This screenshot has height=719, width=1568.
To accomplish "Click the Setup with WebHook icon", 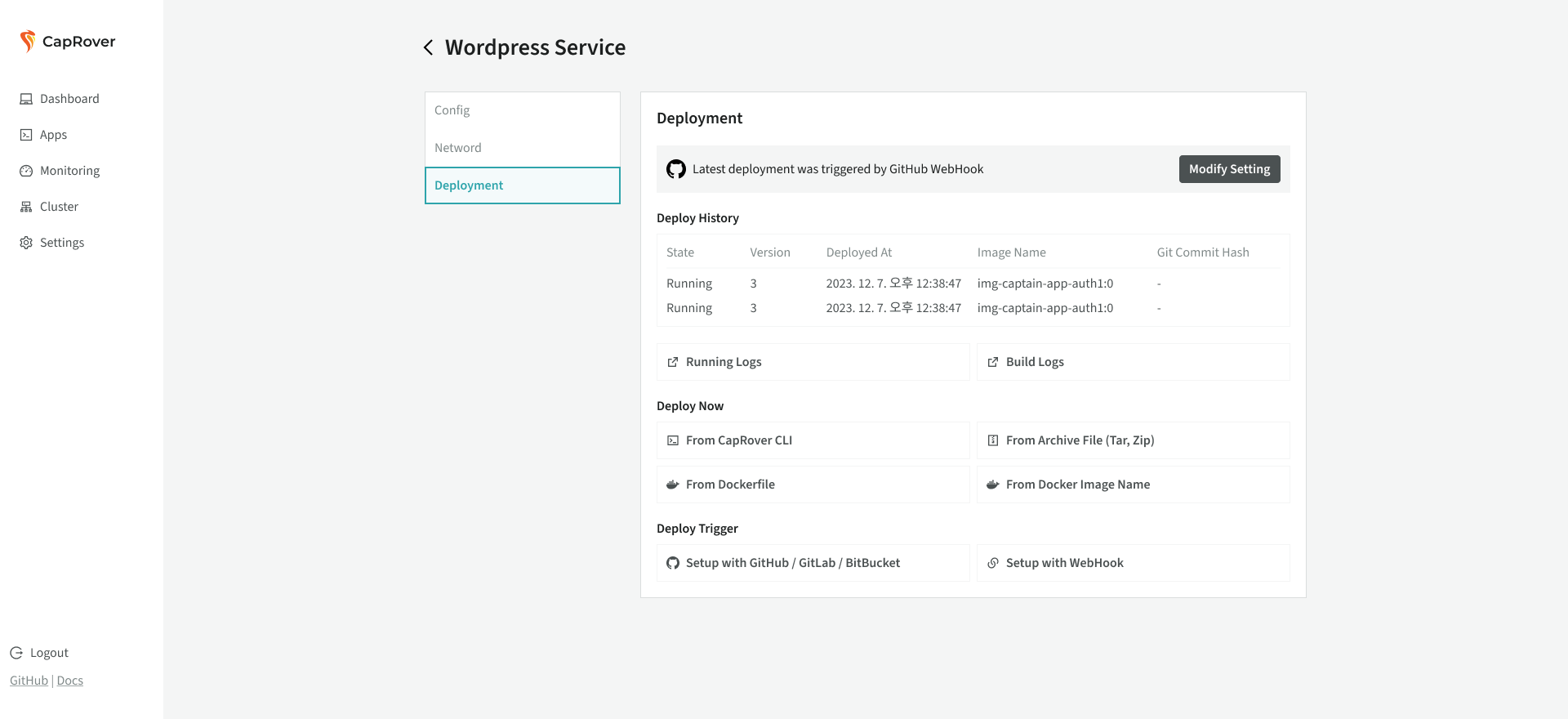I will coord(993,563).
